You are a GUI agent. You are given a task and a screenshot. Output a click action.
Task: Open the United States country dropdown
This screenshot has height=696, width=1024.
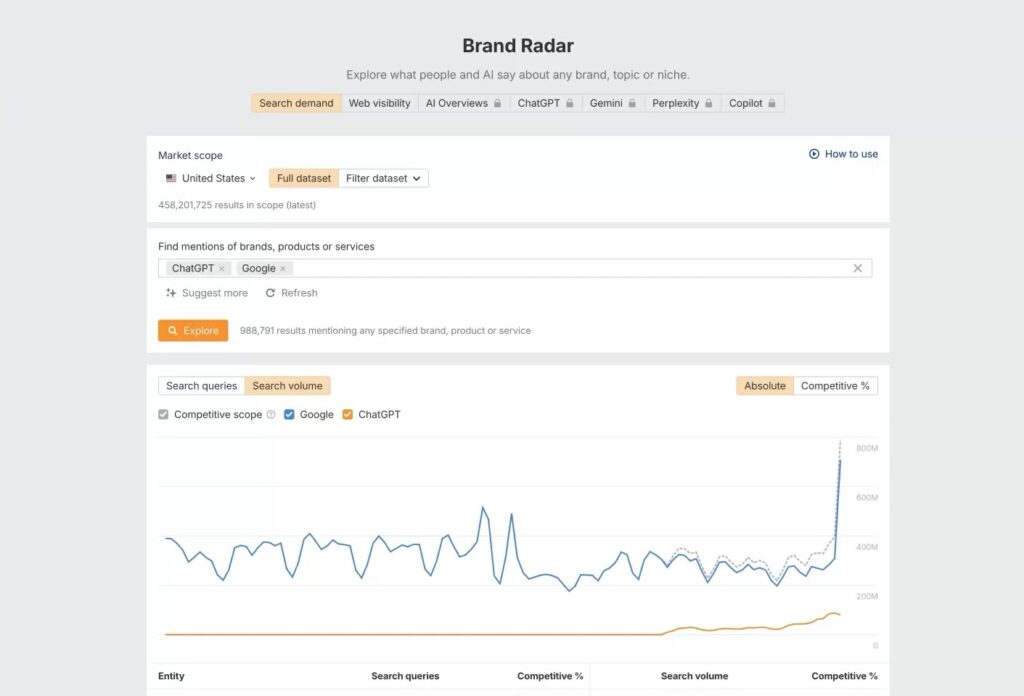(x=211, y=178)
